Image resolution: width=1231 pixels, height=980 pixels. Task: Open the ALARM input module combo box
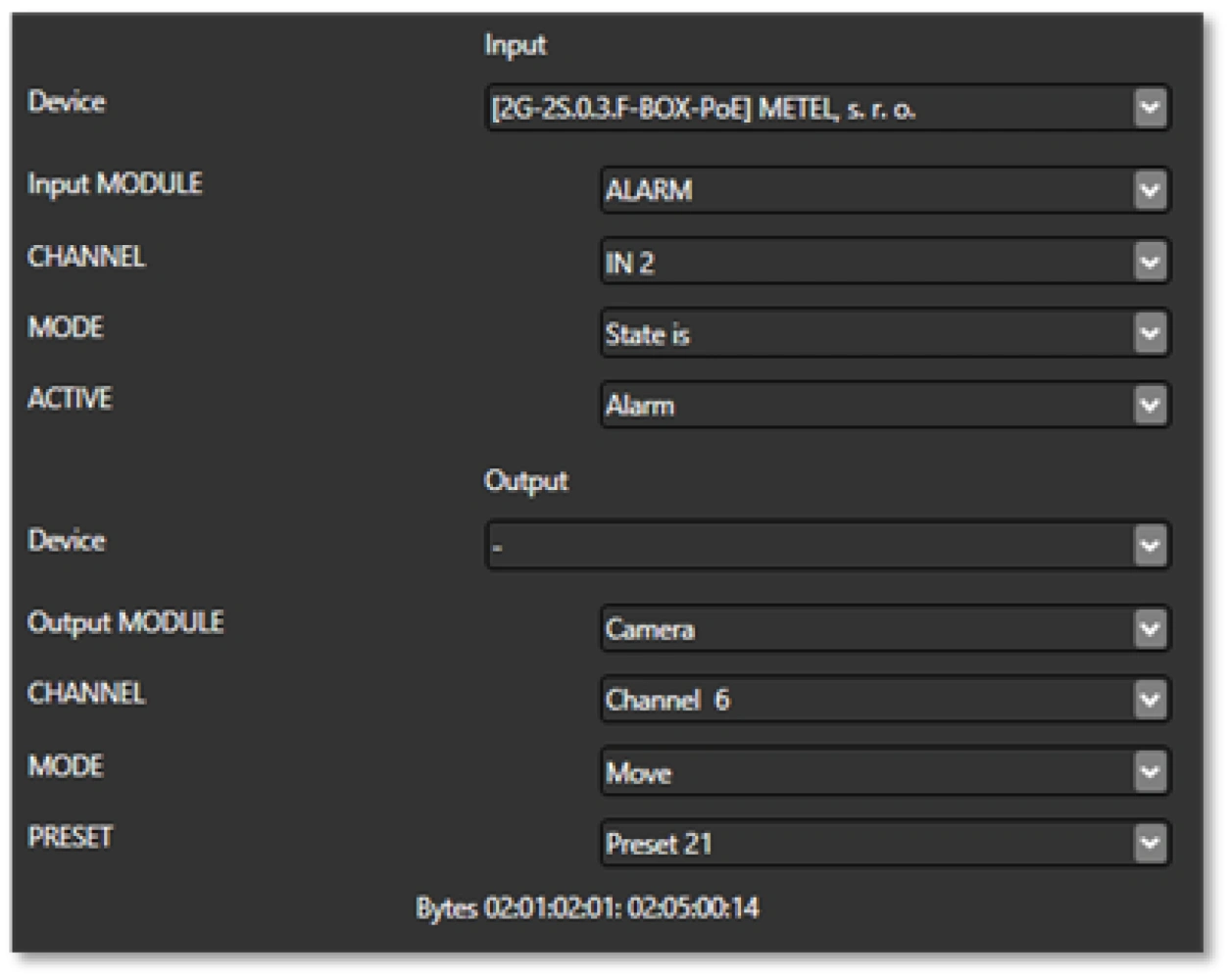point(864,190)
